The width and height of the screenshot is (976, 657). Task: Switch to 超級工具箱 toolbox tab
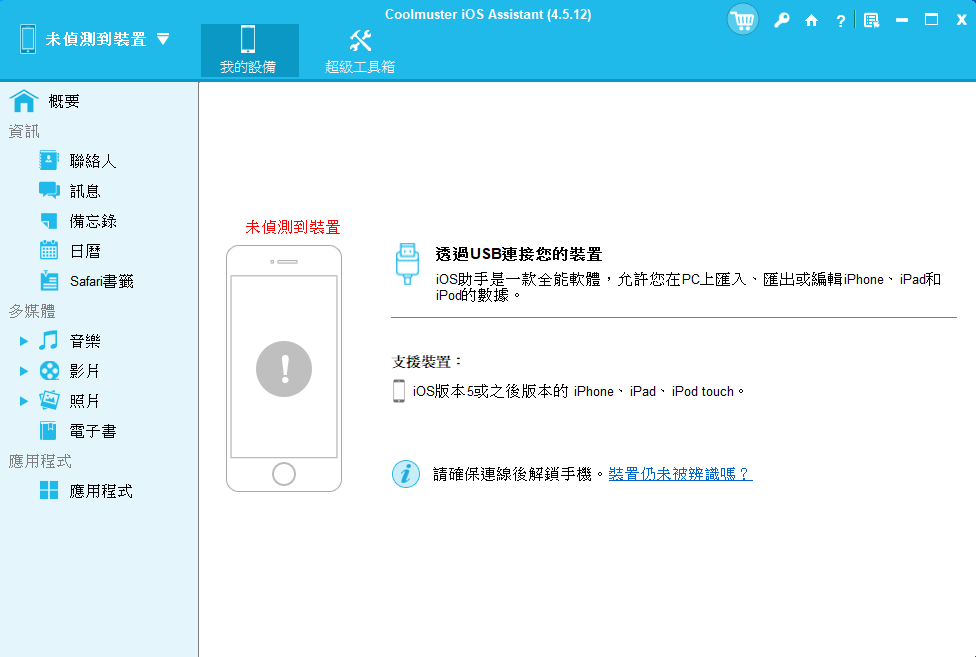click(360, 50)
